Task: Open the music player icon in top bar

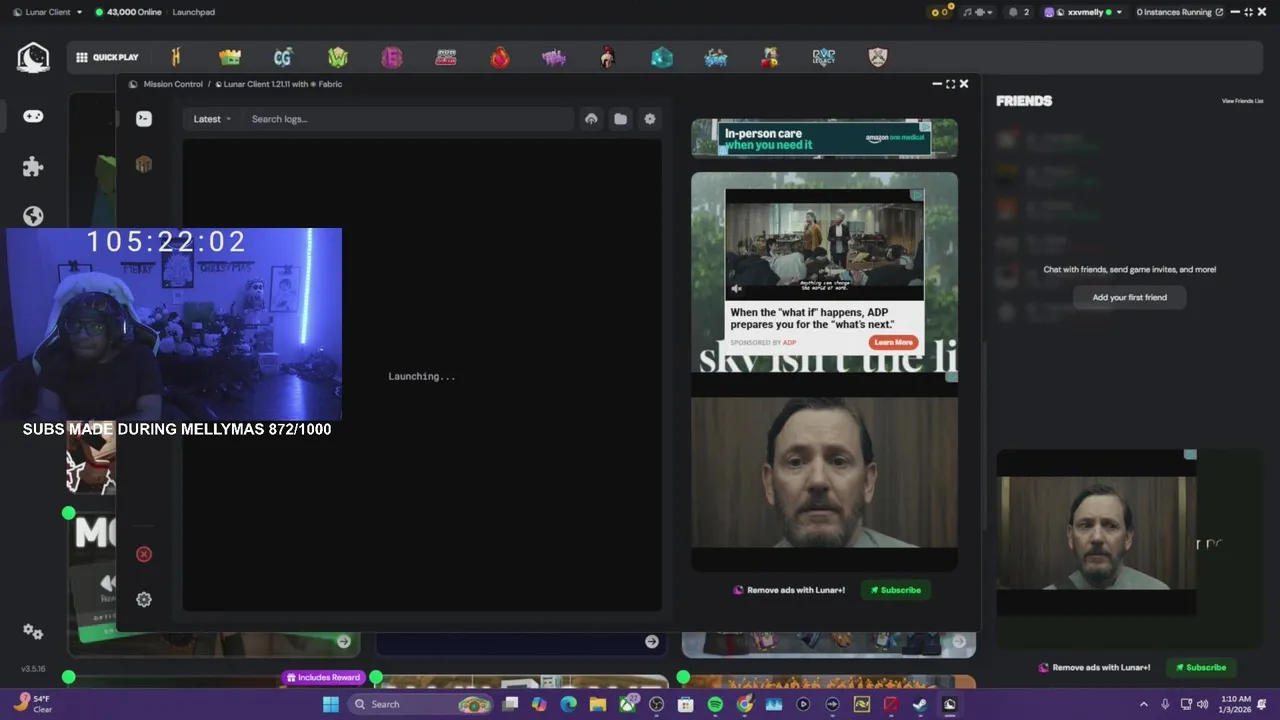Action: [x=978, y=12]
